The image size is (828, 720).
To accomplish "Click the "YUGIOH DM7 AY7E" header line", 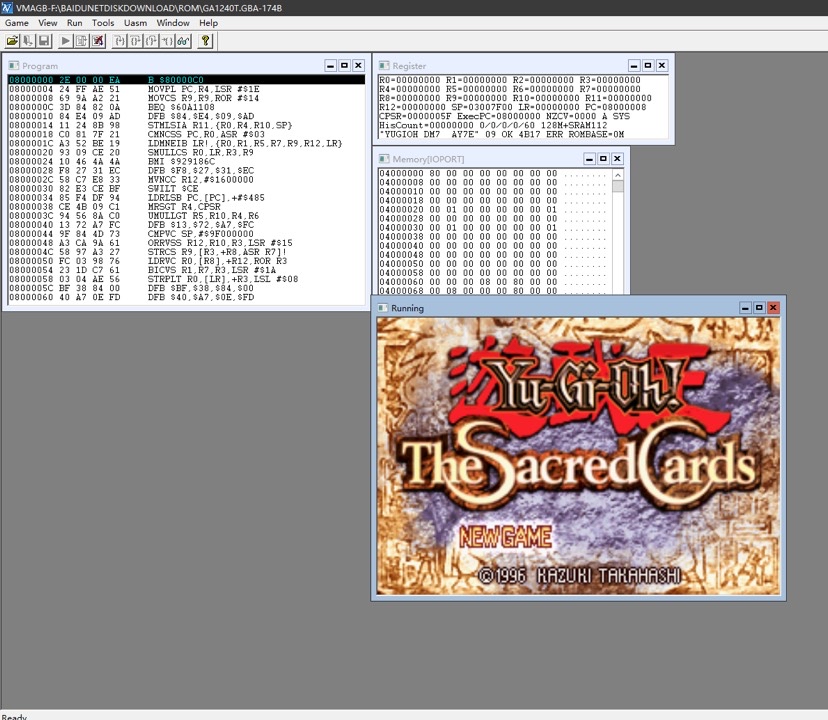I will pyautogui.click(x=502, y=134).
